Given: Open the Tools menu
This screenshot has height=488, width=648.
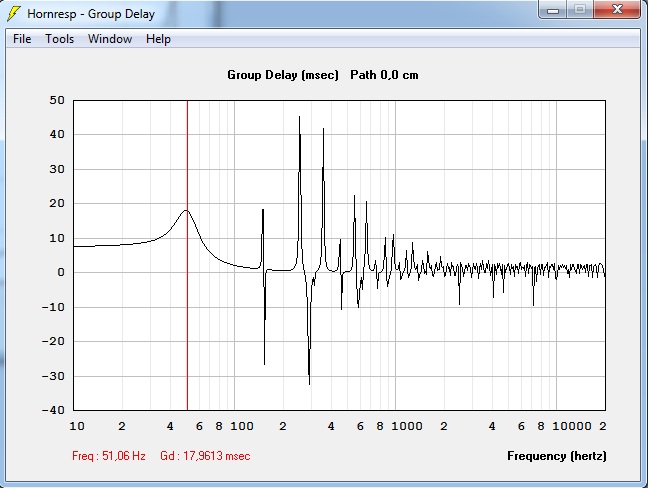Looking at the screenshot, I should (x=60, y=39).
